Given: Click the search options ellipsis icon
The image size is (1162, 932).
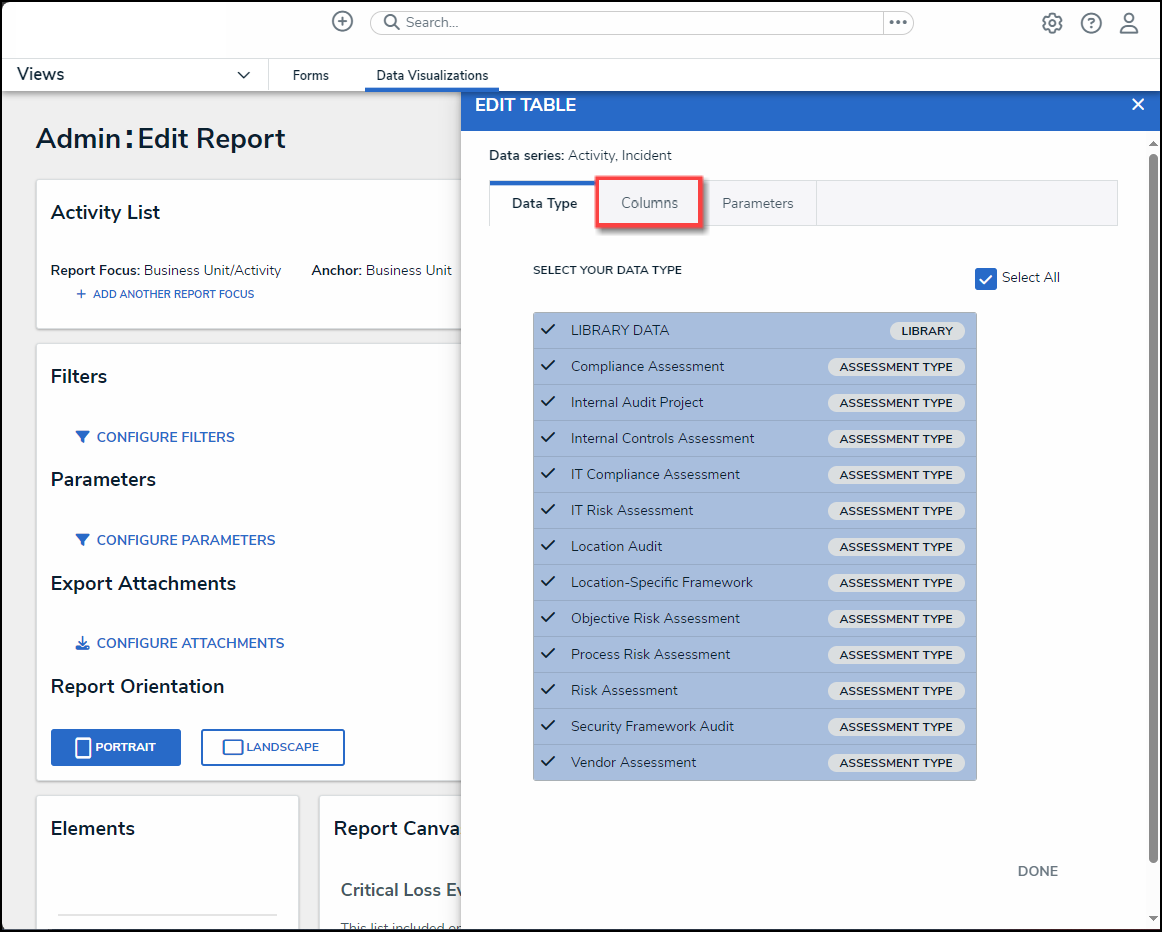Looking at the screenshot, I should [897, 22].
